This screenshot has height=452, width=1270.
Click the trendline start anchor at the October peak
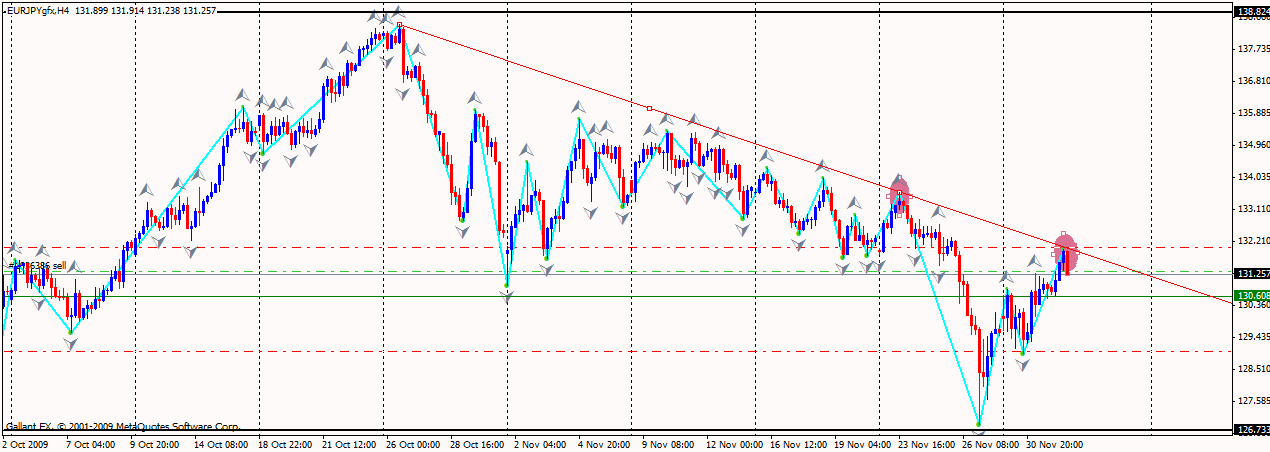tap(399, 25)
